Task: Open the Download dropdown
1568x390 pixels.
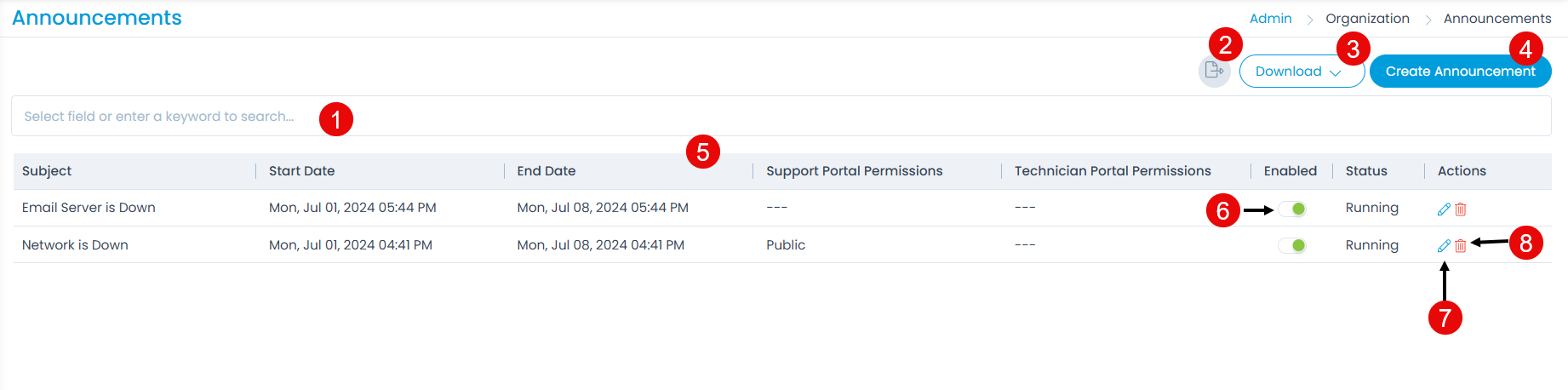Action: click(1301, 72)
